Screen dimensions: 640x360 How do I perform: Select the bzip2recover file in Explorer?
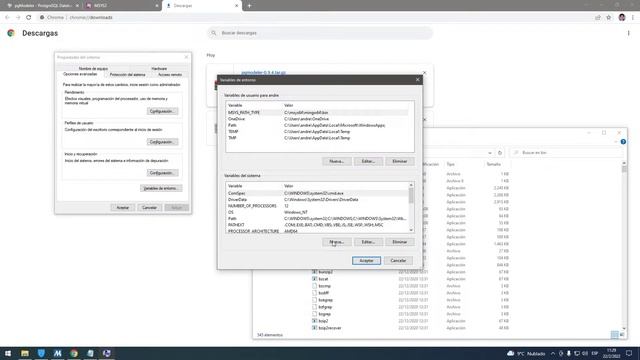(x=330, y=328)
